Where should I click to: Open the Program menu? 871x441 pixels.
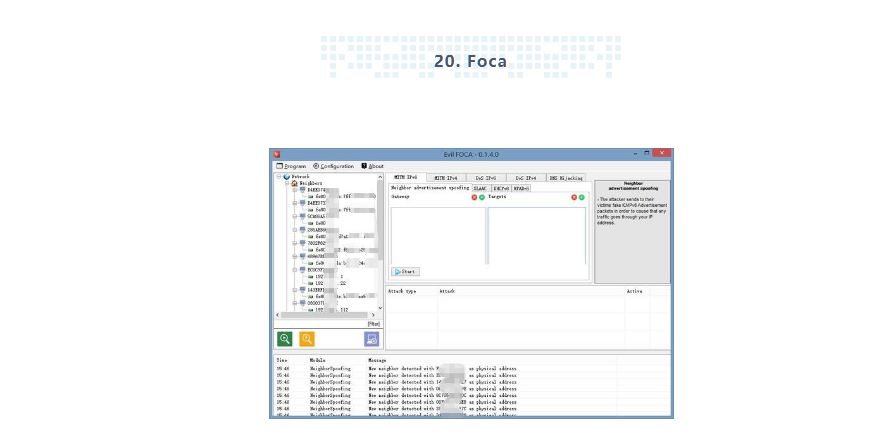click(293, 166)
